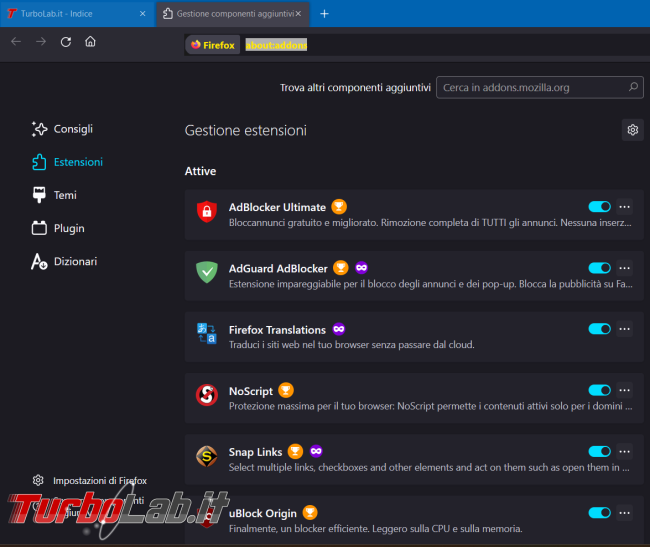The width and height of the screenshot is (650, 547).
Task: Turn off the Snap Links toggle
Action: coord(599,451)
